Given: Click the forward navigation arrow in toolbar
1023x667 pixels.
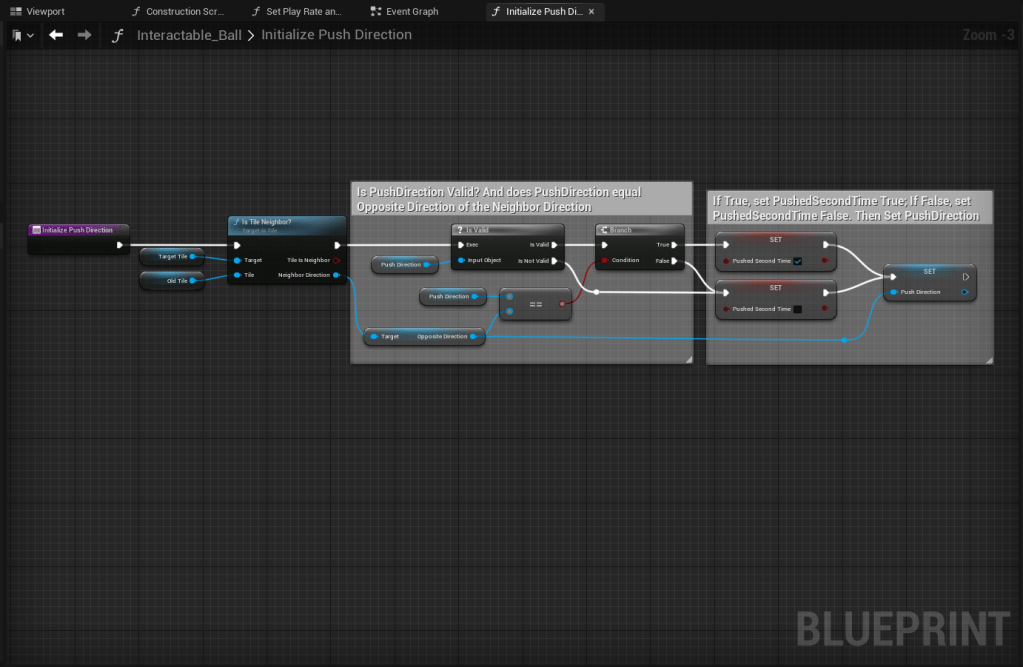Looking at the screenshot, I should (84, 35).
